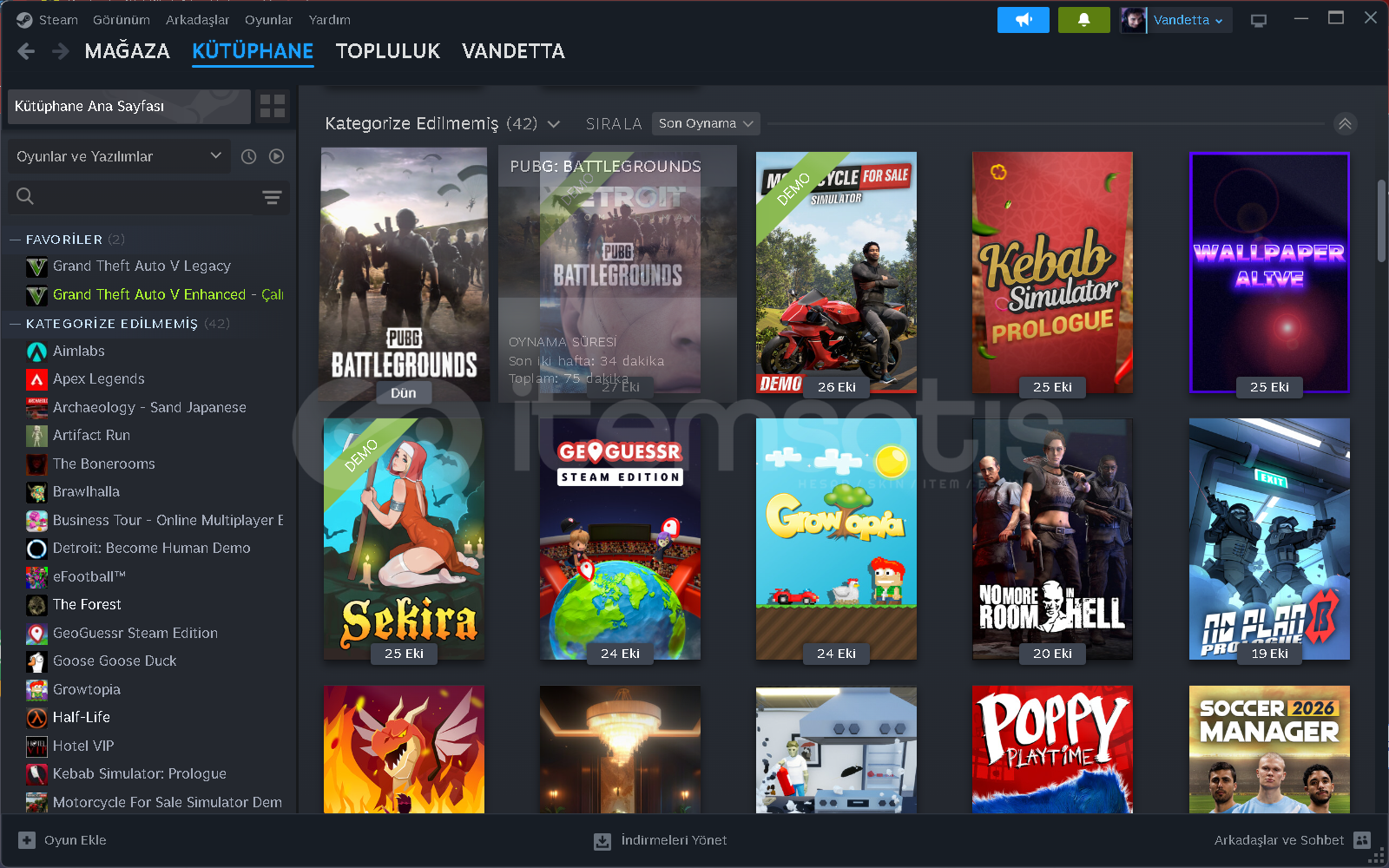The image size is (1389, 868).
Task: Switch to the TOPLULUK tab
Action: pos(388,51)
